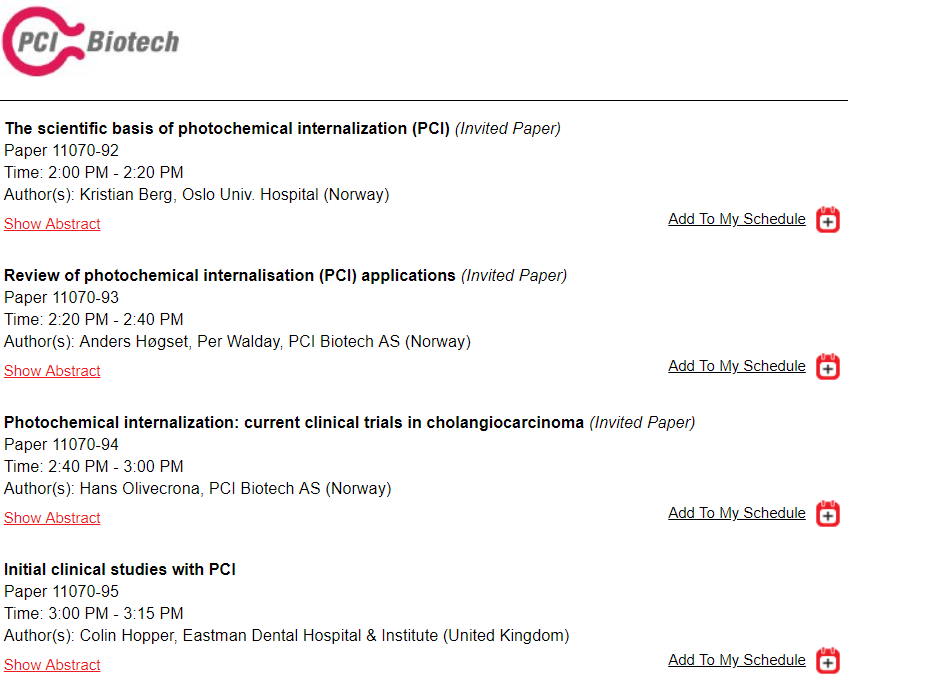Expand abstract for Initial clinical studies with PCI

pyautogui.click(x=52, y=665)
